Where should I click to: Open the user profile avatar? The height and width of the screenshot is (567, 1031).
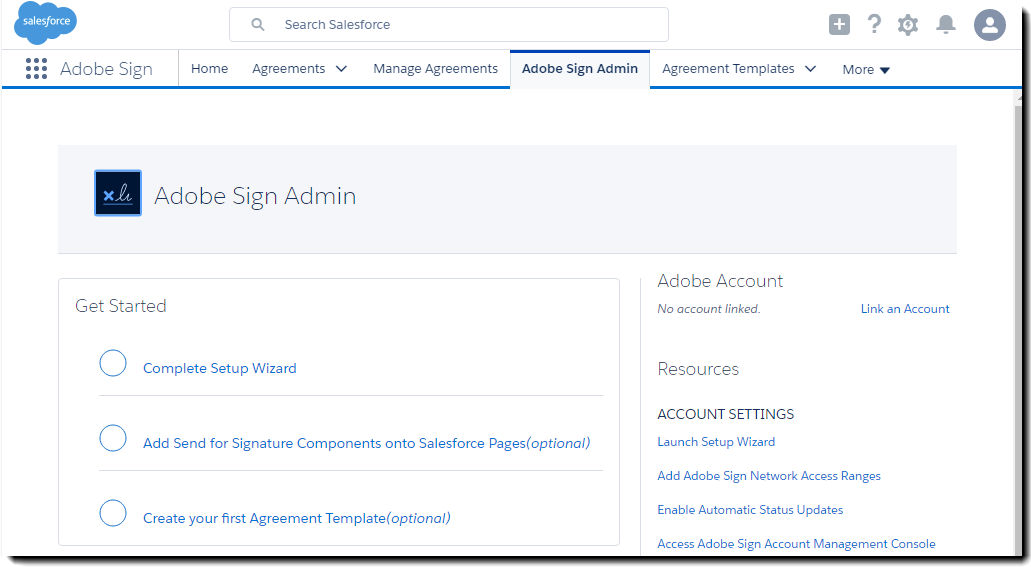(x=990, y=25)
